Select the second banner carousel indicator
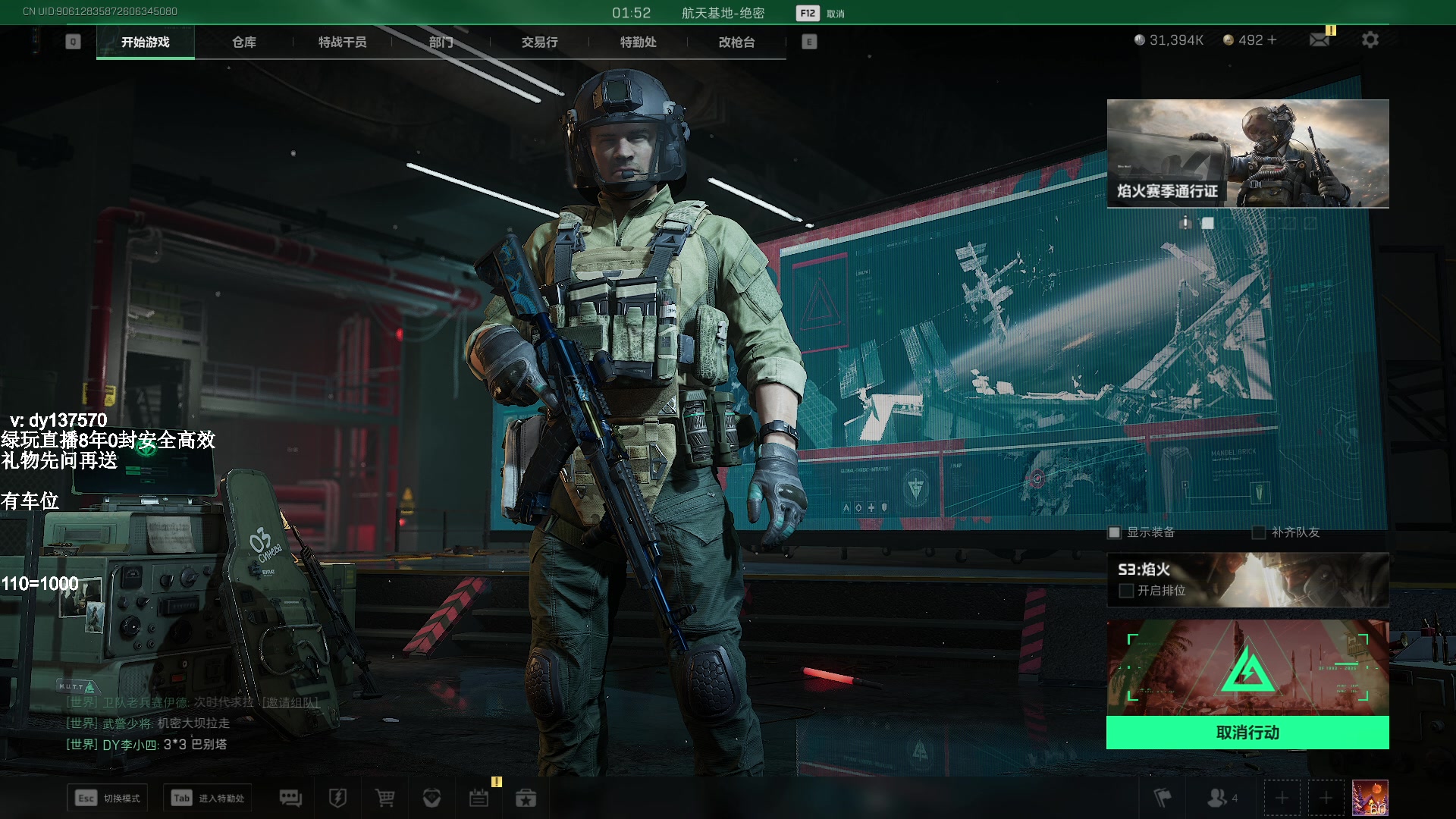1456x819 pixels. (x=1208, y=223)
